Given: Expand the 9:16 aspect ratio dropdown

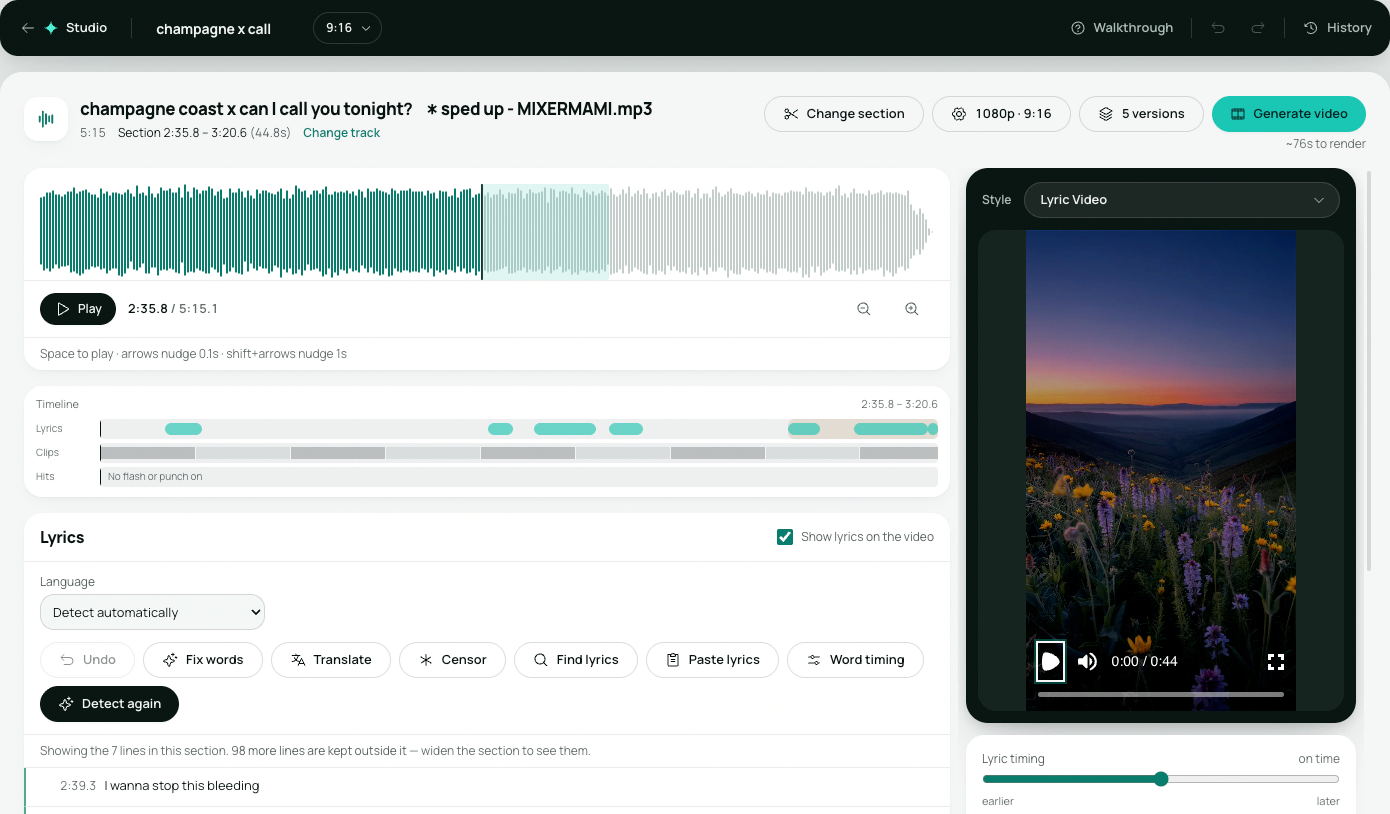Looking at the screenshot, I should (x=347, y=28).
